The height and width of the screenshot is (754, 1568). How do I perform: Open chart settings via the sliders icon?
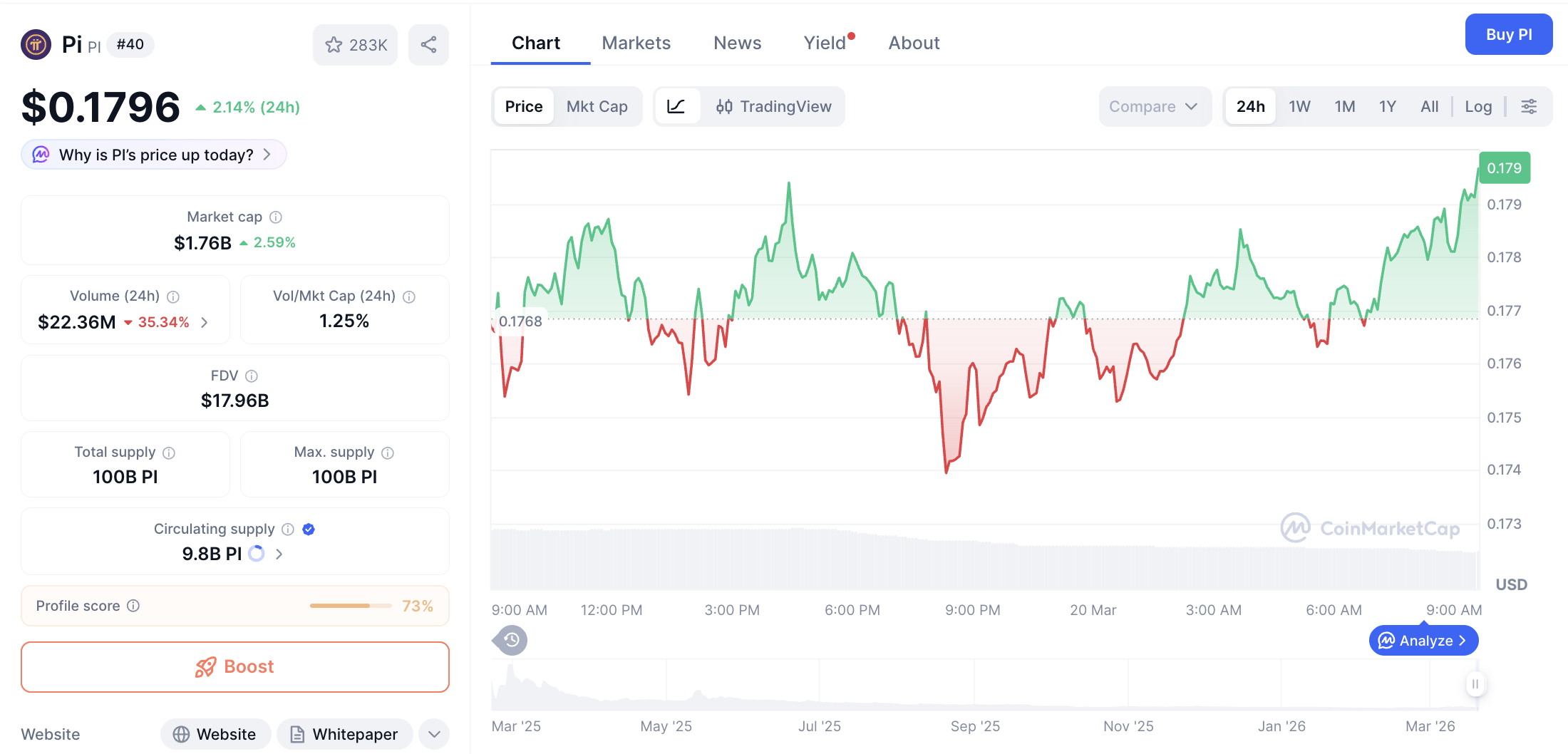[x=1529, y=106]
